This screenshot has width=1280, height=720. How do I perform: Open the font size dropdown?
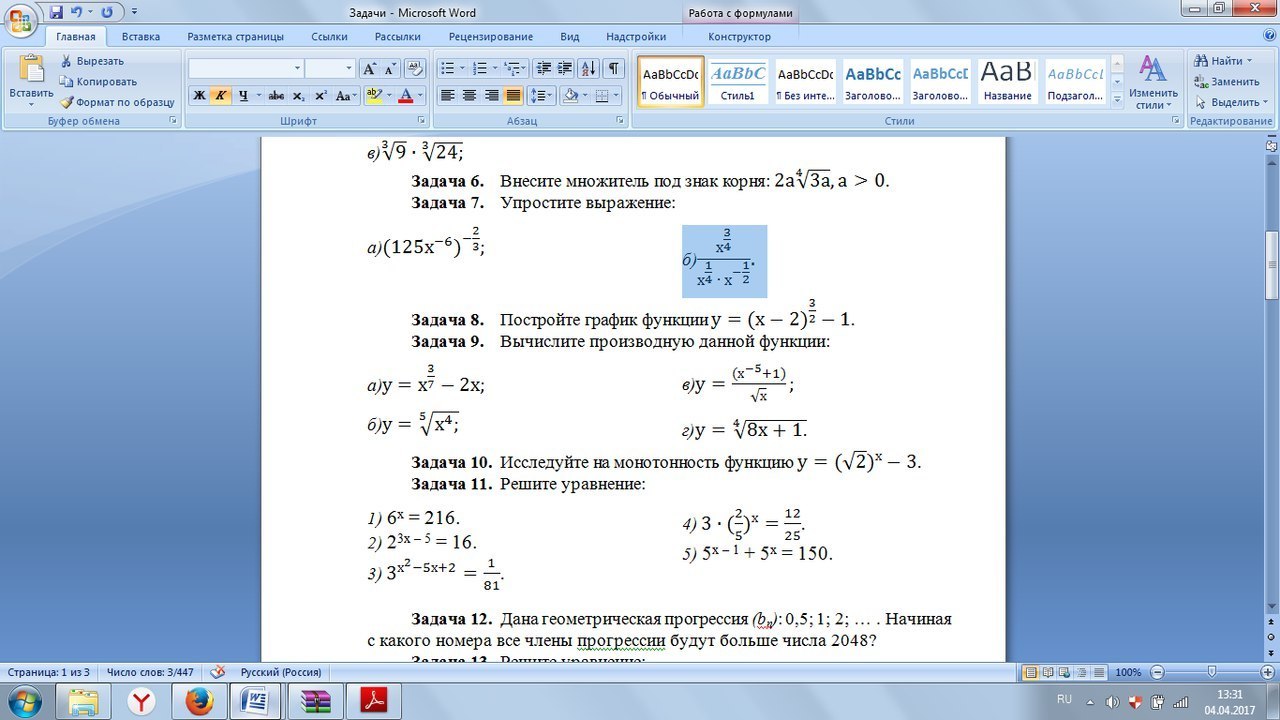click(349, 68)
